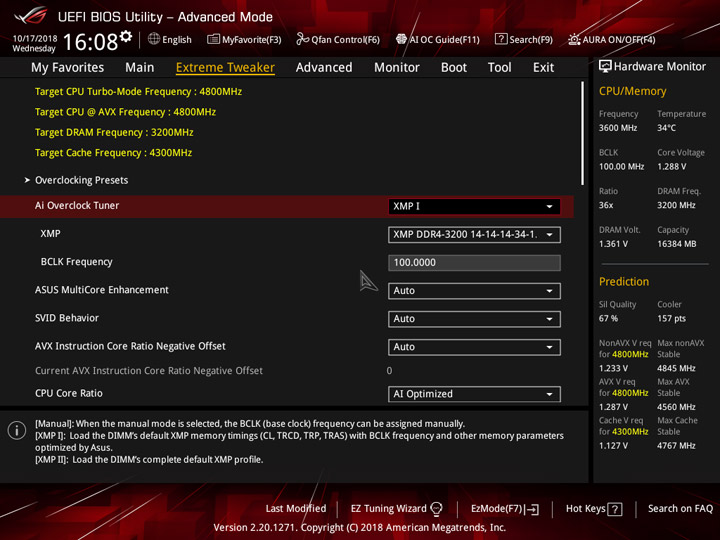Open the Monitor tab
Viewport: 720px width, 540px height.
click(x=397, y=68)
